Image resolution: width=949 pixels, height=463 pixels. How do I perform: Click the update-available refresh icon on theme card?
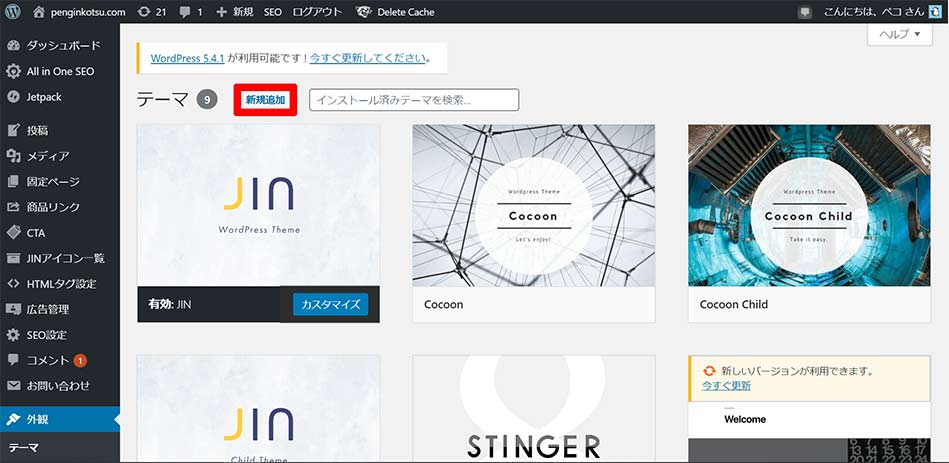point(709,371)
